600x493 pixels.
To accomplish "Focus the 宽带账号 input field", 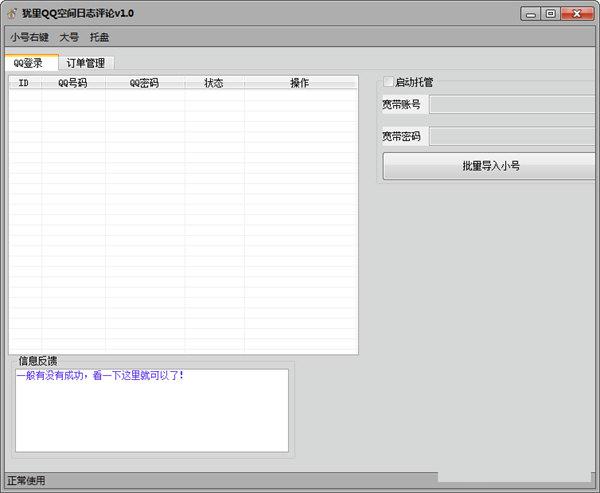I will tap(513, 104).
